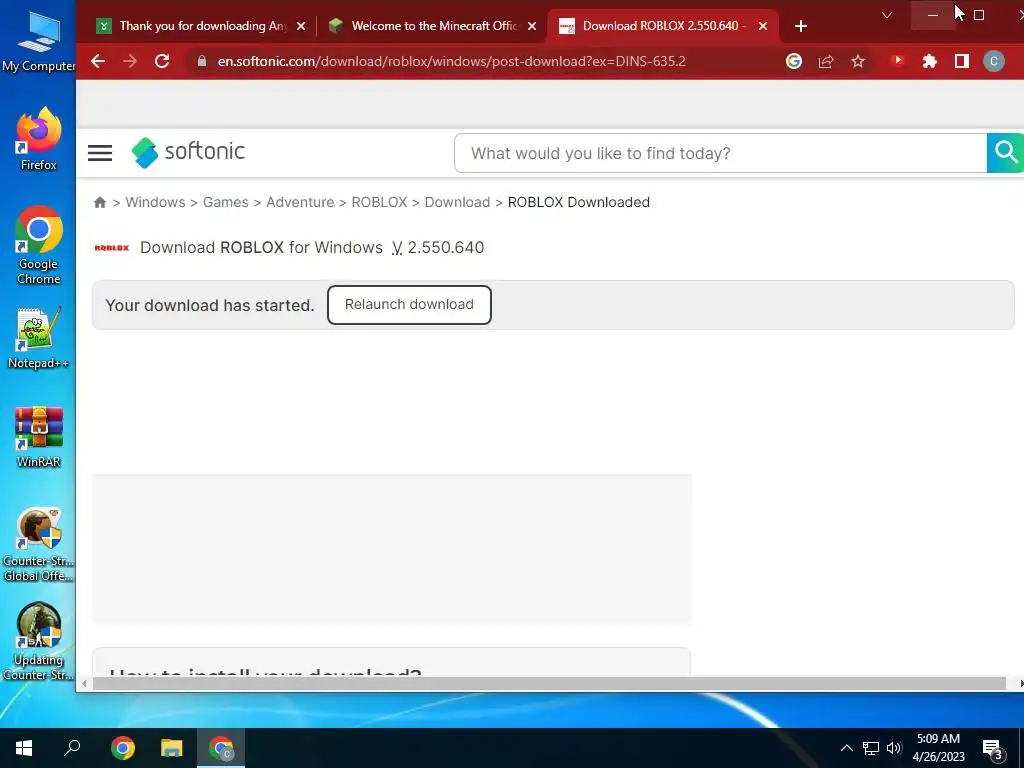The width and height of the screenshot is (1024, 768).
Task: Open the Download breadcrumb link
Action: coord(457,202)
